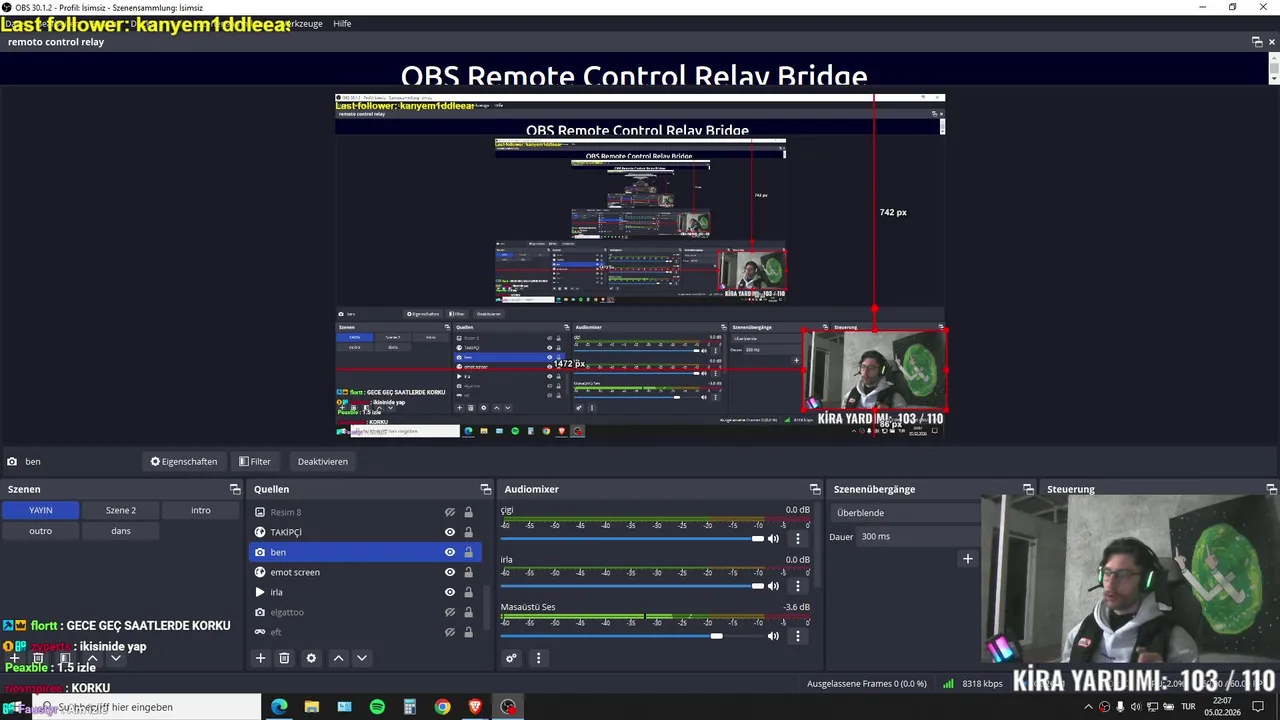Mute the irla audio channel

tap(773, 586)
